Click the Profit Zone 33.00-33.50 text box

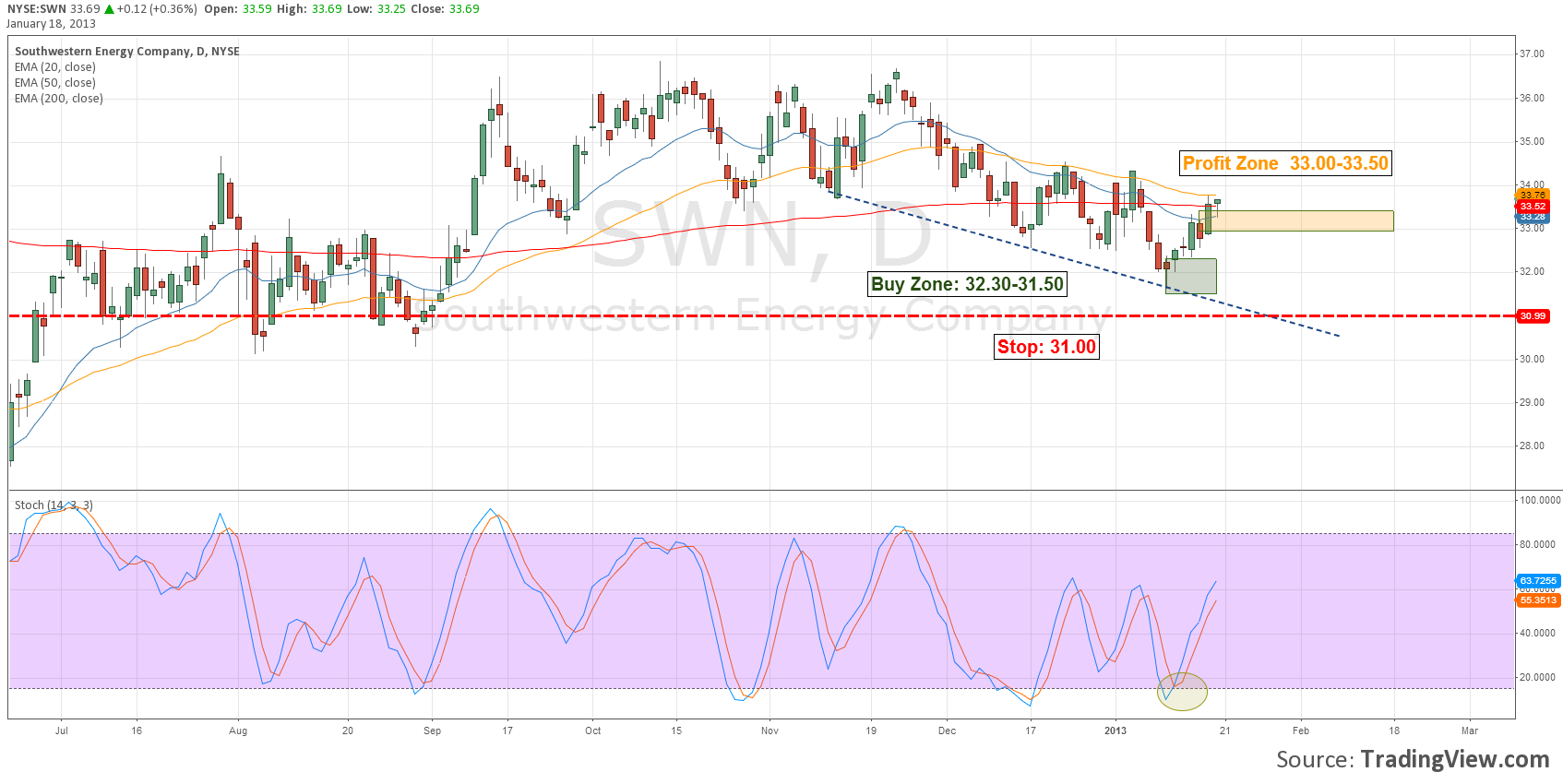1285,163
